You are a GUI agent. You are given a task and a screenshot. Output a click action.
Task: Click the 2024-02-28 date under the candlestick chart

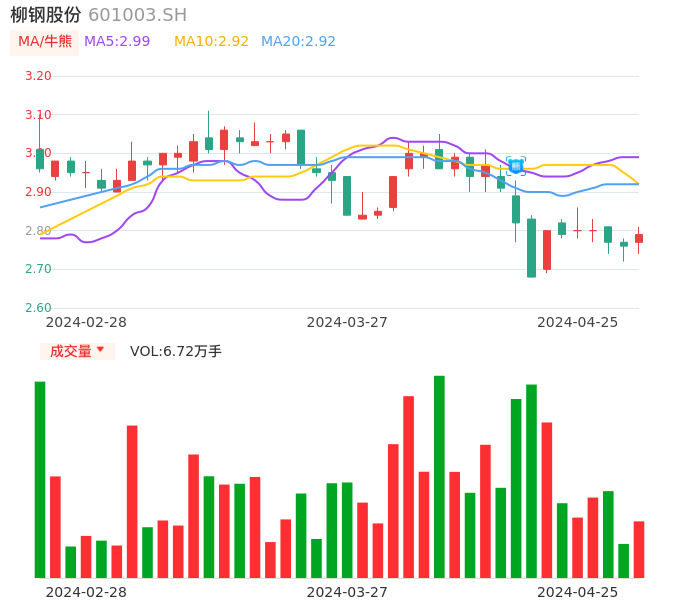click(x=87, y=322)
